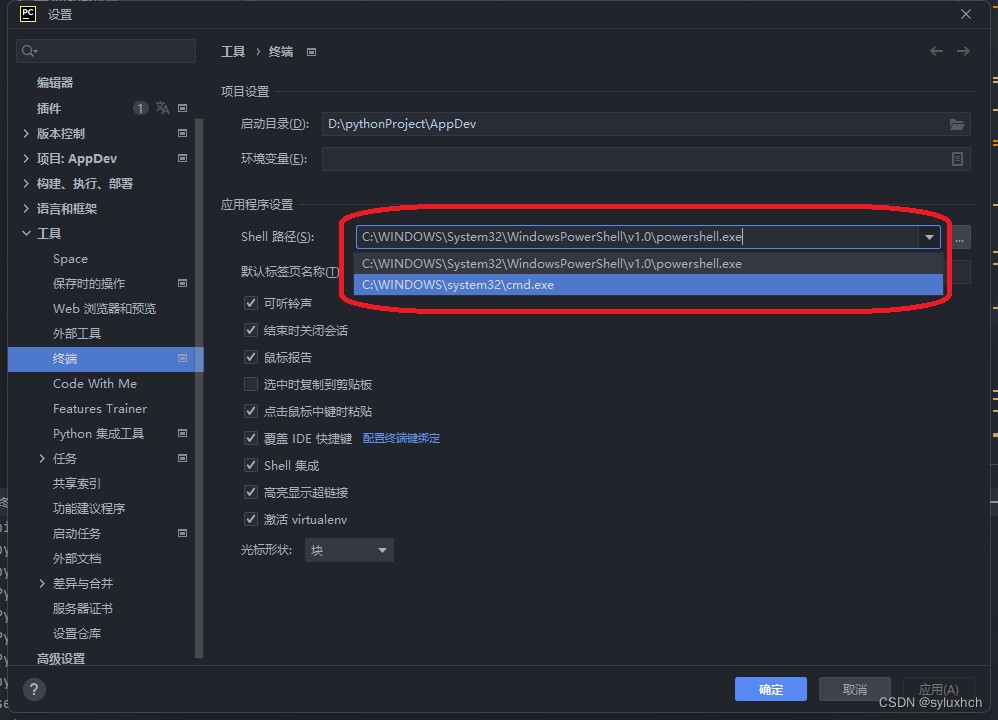Open 外部工具 settings page

[x=77, y=334]
